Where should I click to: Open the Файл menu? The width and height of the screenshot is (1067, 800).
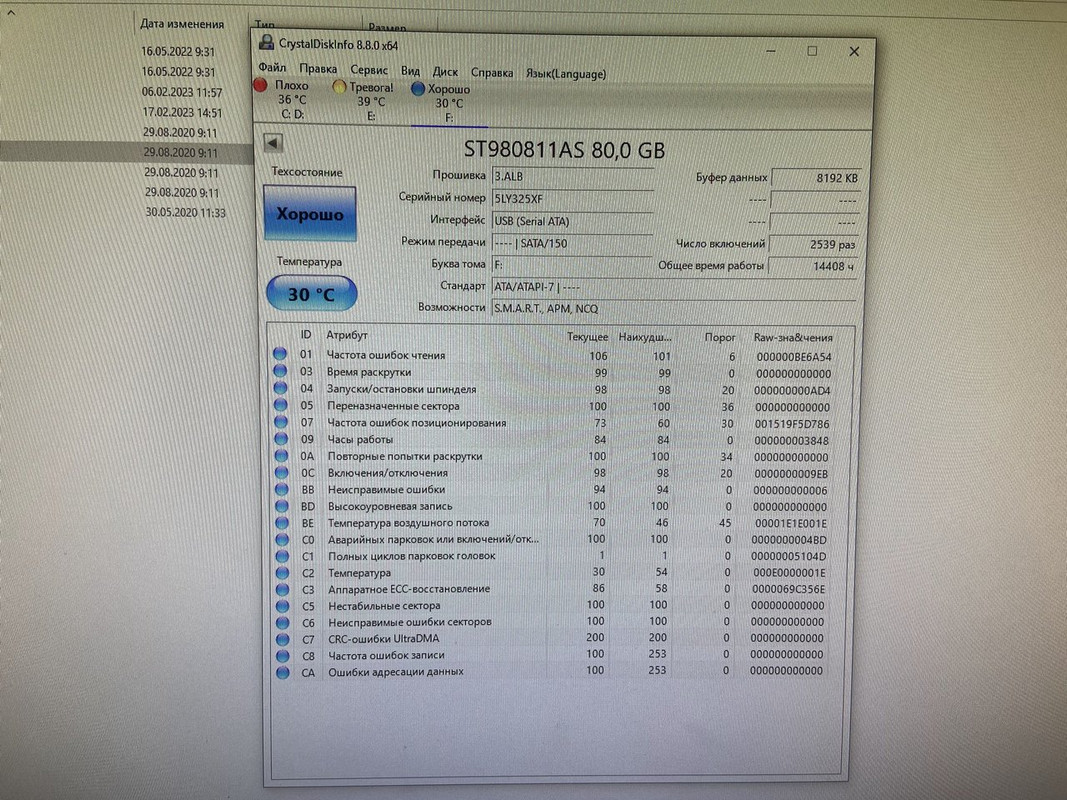coord(272,68)
